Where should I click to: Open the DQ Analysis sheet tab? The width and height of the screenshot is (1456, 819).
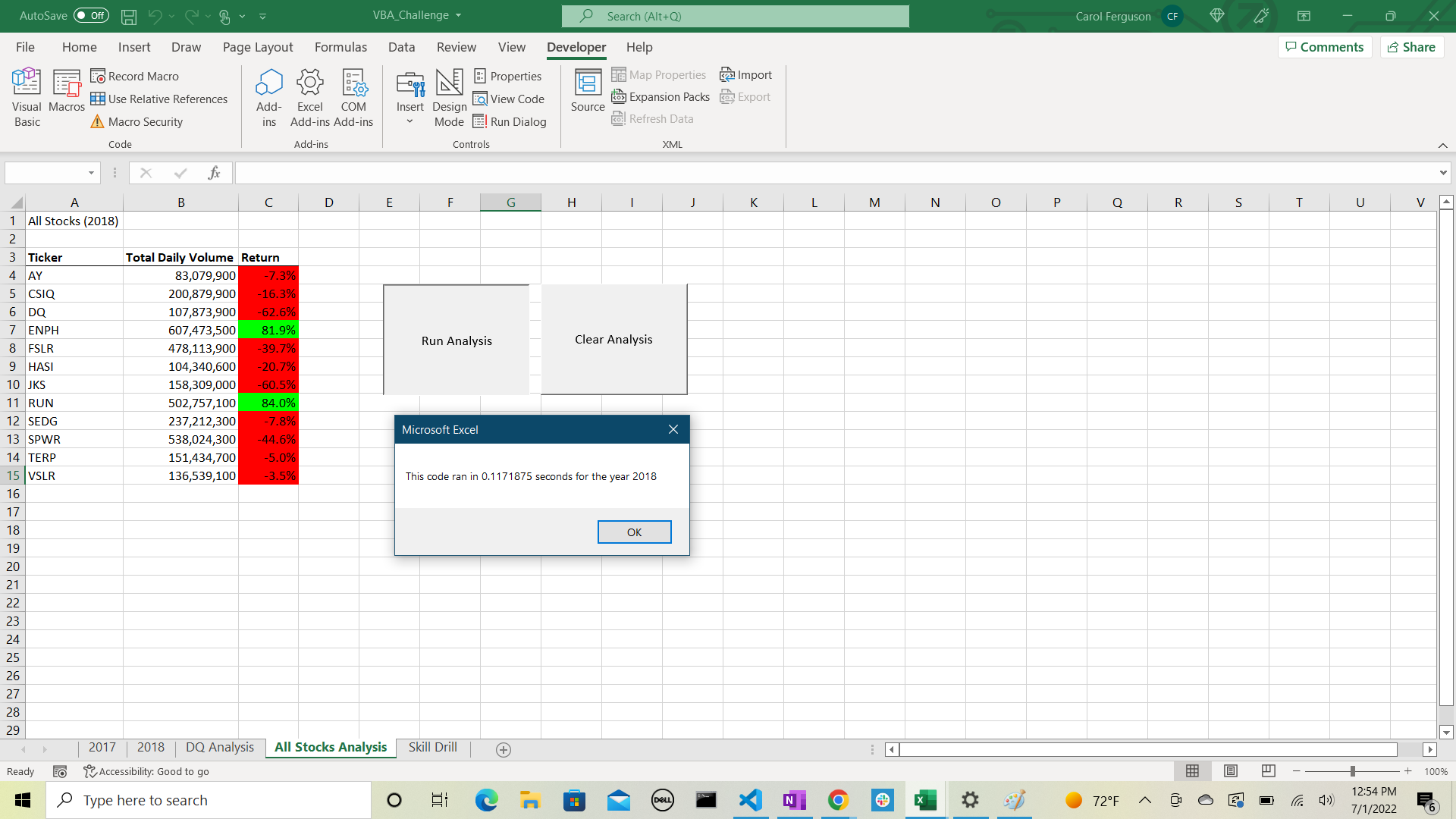pos(220,748)
